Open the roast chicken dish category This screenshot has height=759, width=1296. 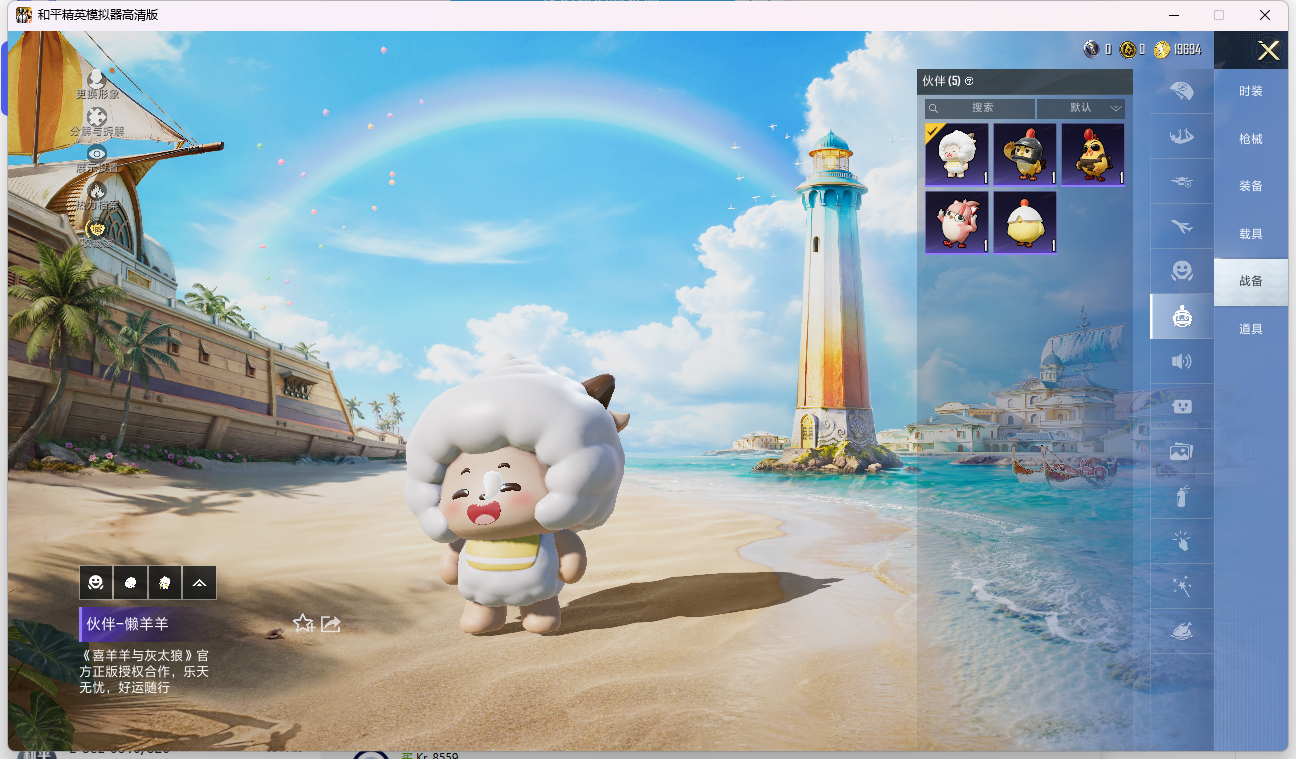point(1181,631)
